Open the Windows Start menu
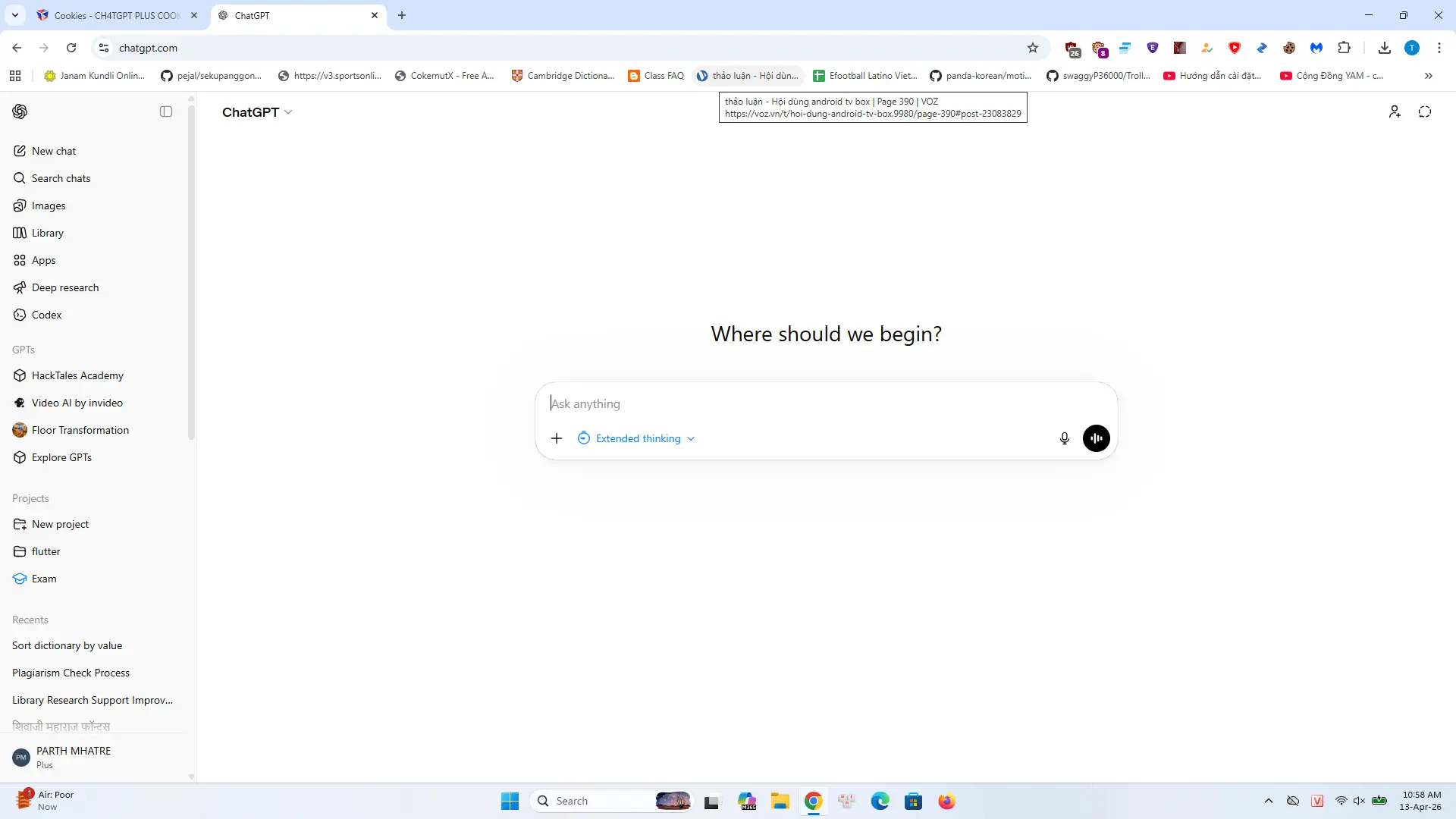Image resolution: width=1456 pixels, height=819 pixels. [510, 801]
